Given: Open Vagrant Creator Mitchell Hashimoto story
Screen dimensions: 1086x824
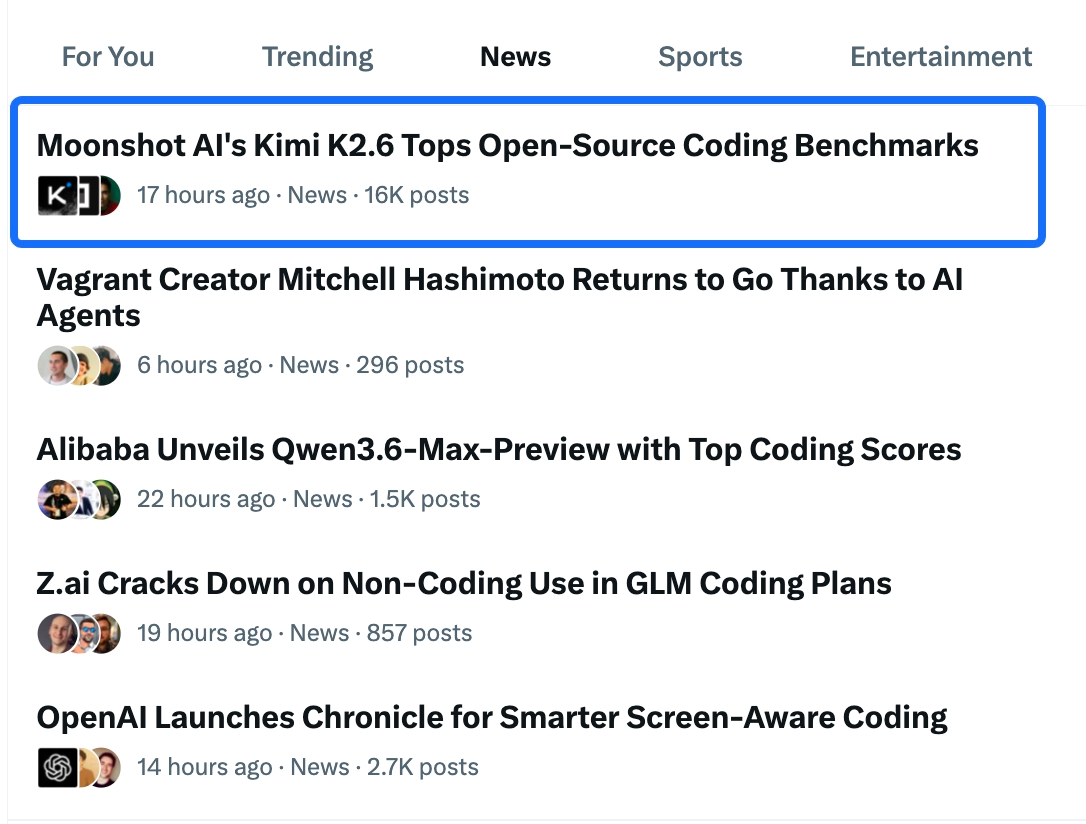Looking at the screenshot, I should click(x=499, y=298).
